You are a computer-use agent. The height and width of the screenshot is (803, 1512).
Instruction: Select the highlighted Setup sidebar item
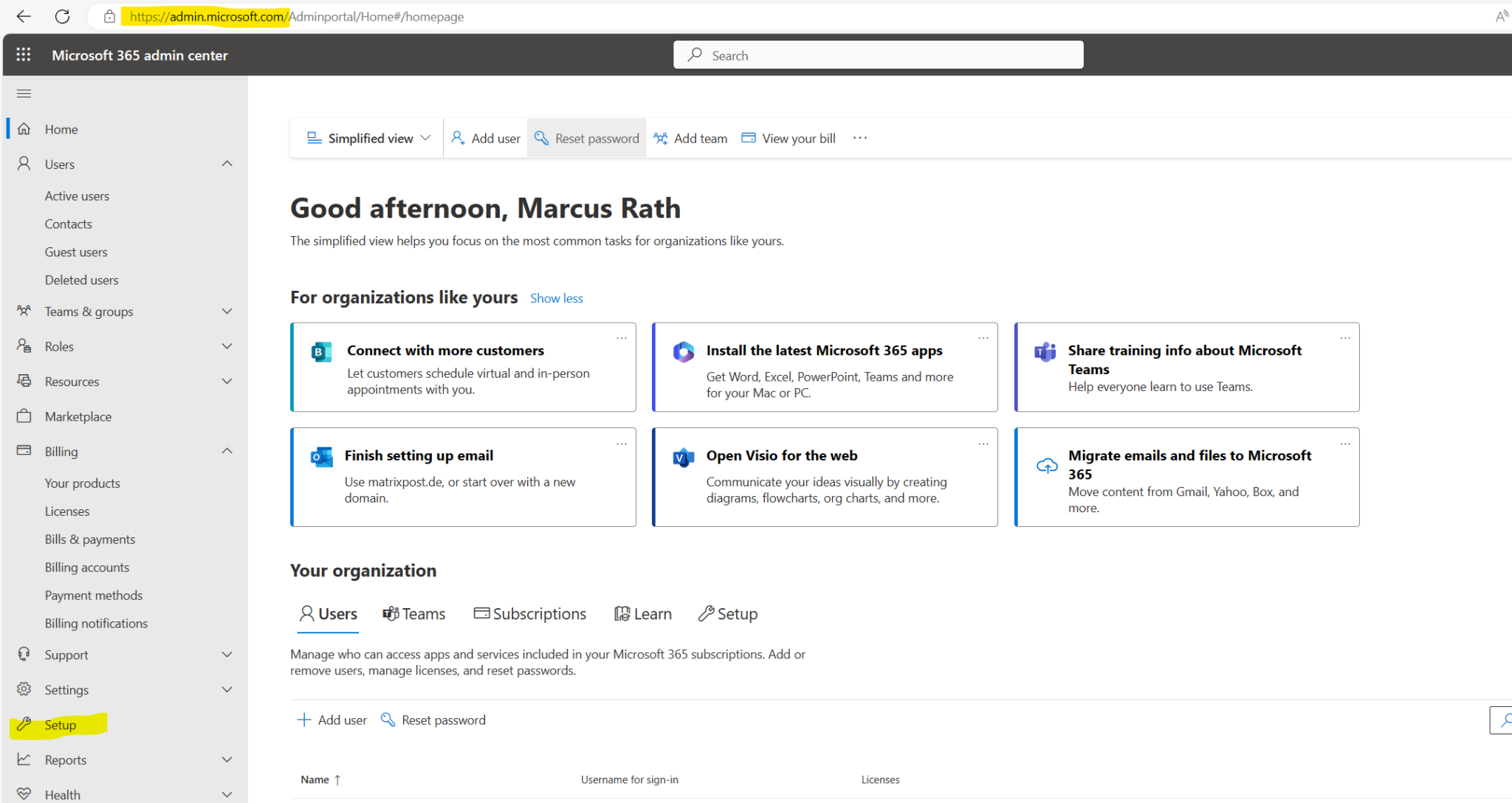coord(60,724)
